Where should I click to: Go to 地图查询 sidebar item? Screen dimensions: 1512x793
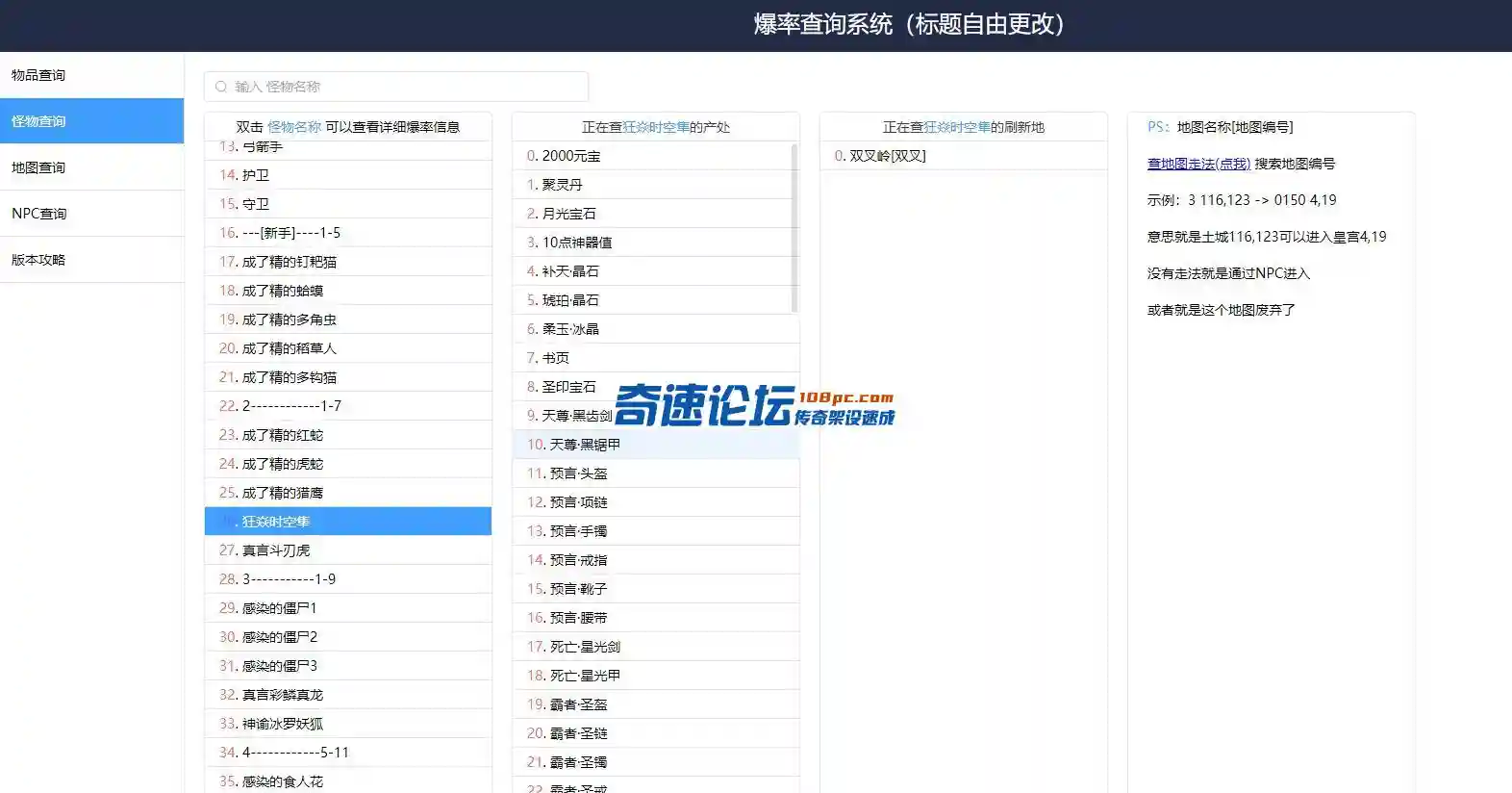(x=91, y=167)
